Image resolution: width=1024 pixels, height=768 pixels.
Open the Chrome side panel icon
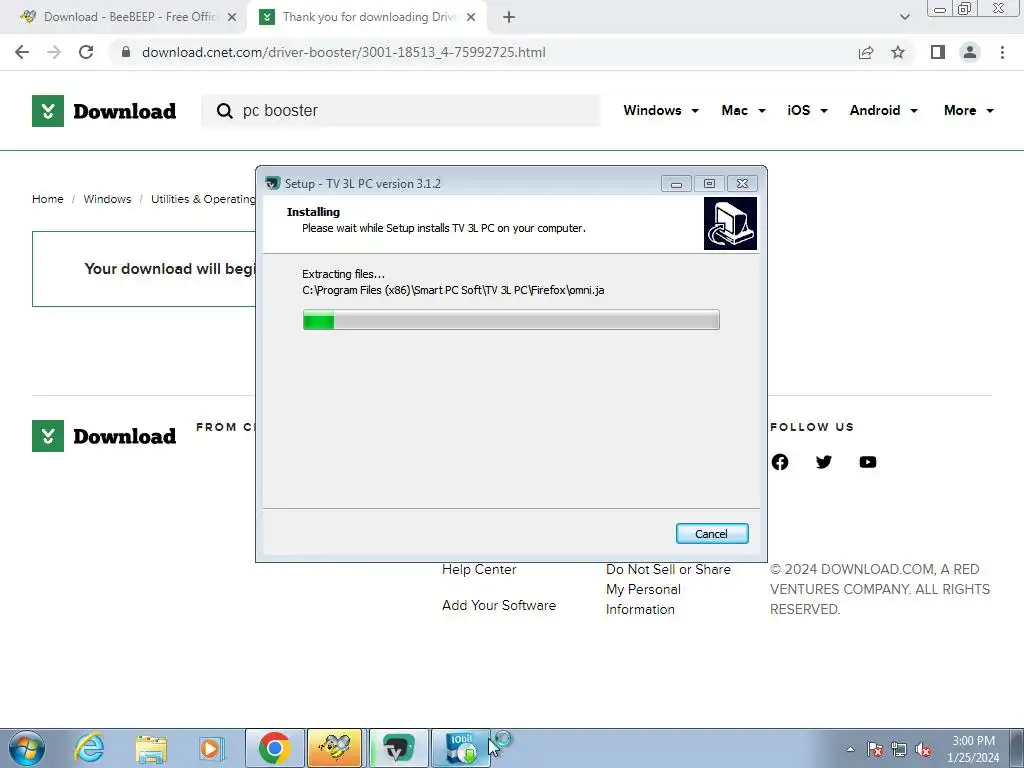[938, 52]
